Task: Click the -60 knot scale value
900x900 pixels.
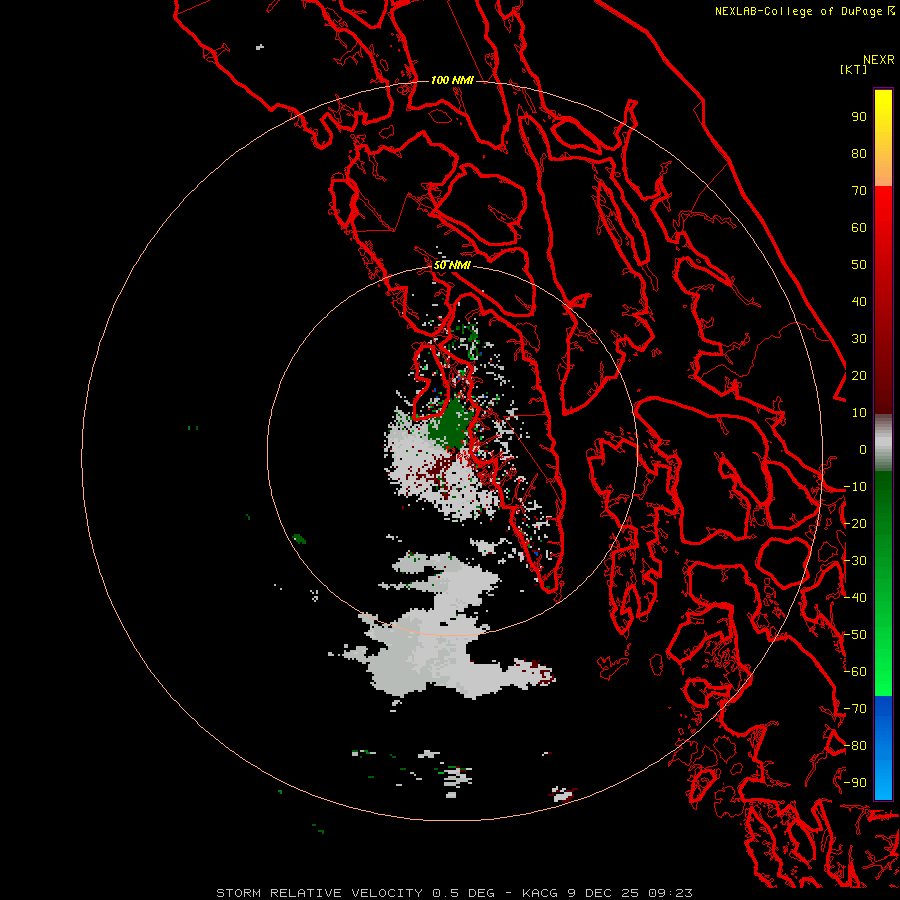Action: click(x=855, y=672)
